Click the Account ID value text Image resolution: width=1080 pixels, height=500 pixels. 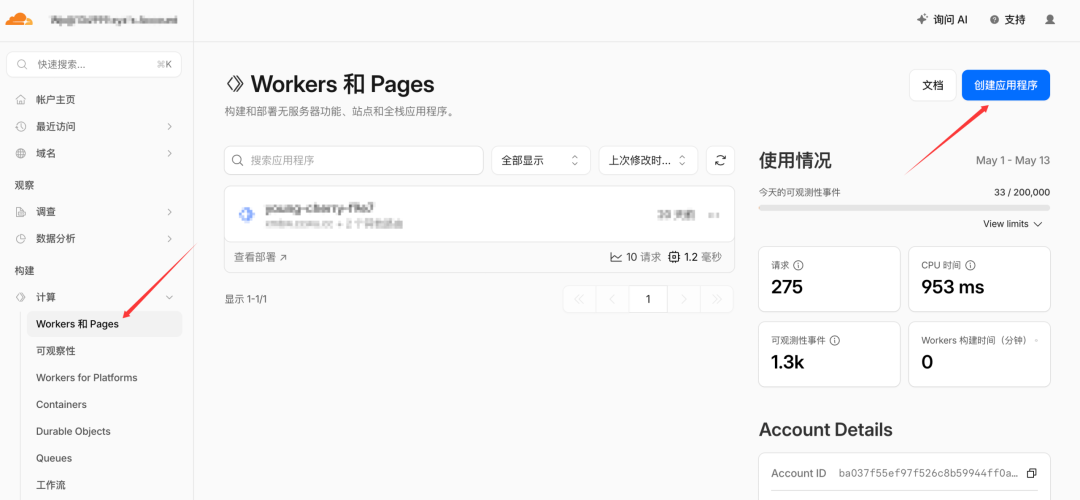[x=929, y=473]
